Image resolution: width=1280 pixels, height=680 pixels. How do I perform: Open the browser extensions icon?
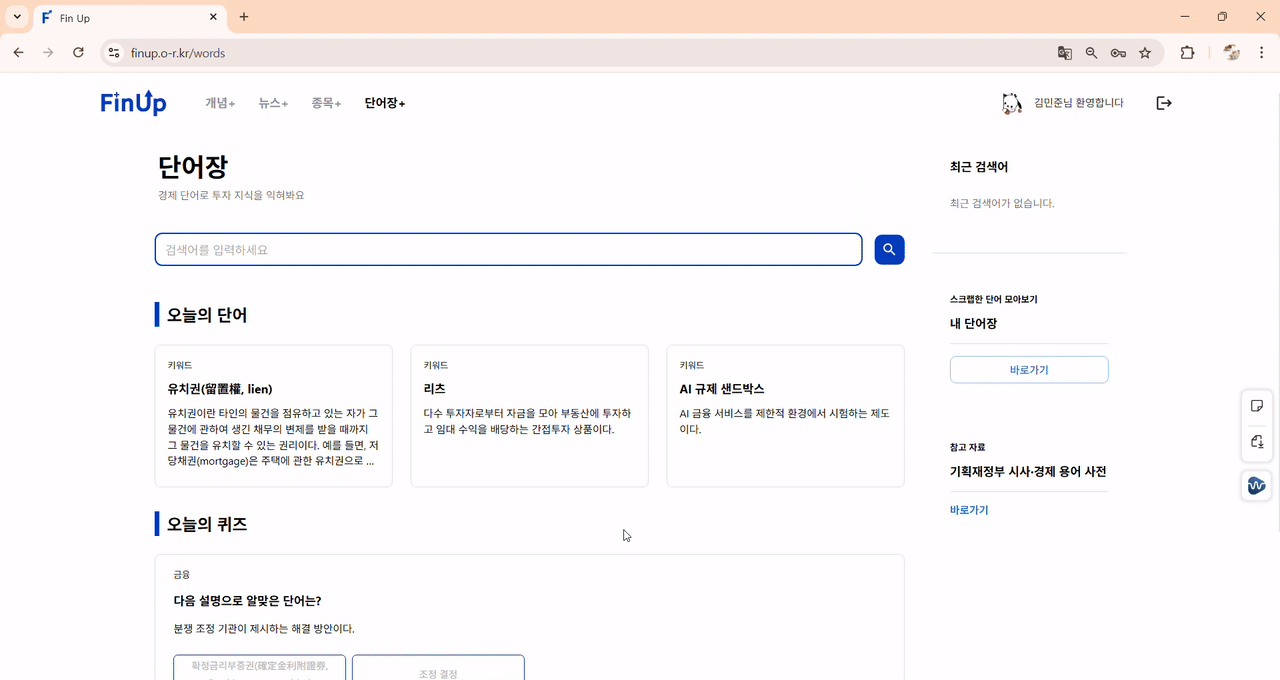(1187, 52)
